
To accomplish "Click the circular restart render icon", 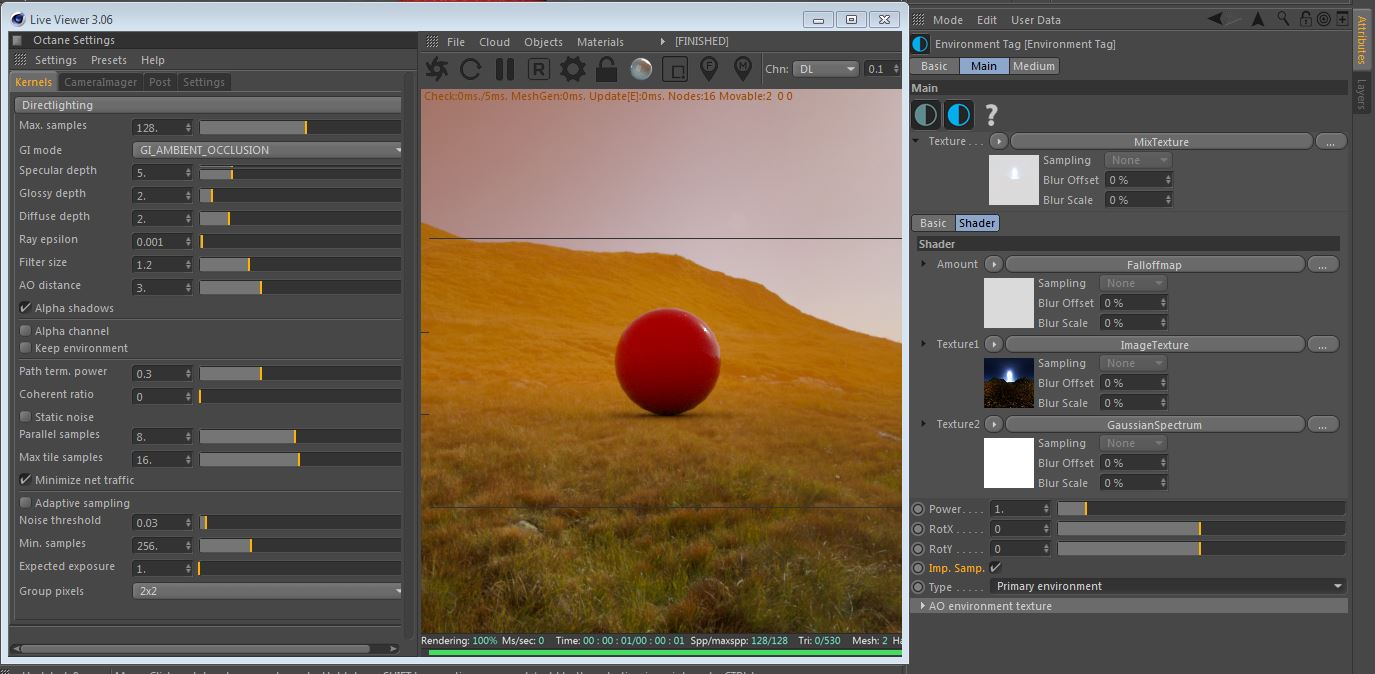I will (x=471, y=69).
